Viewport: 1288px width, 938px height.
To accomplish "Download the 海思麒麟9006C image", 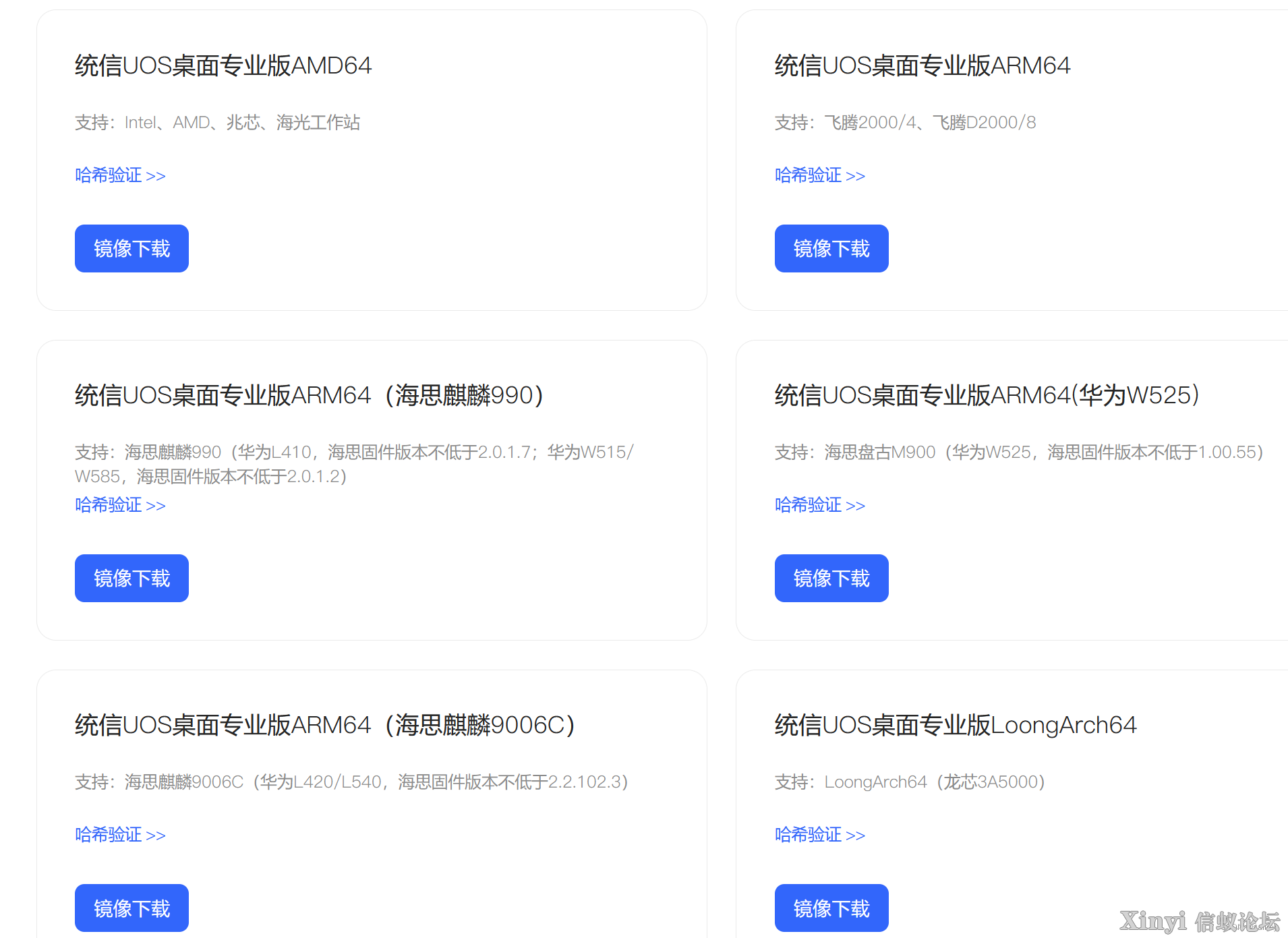I will [131, 908].
